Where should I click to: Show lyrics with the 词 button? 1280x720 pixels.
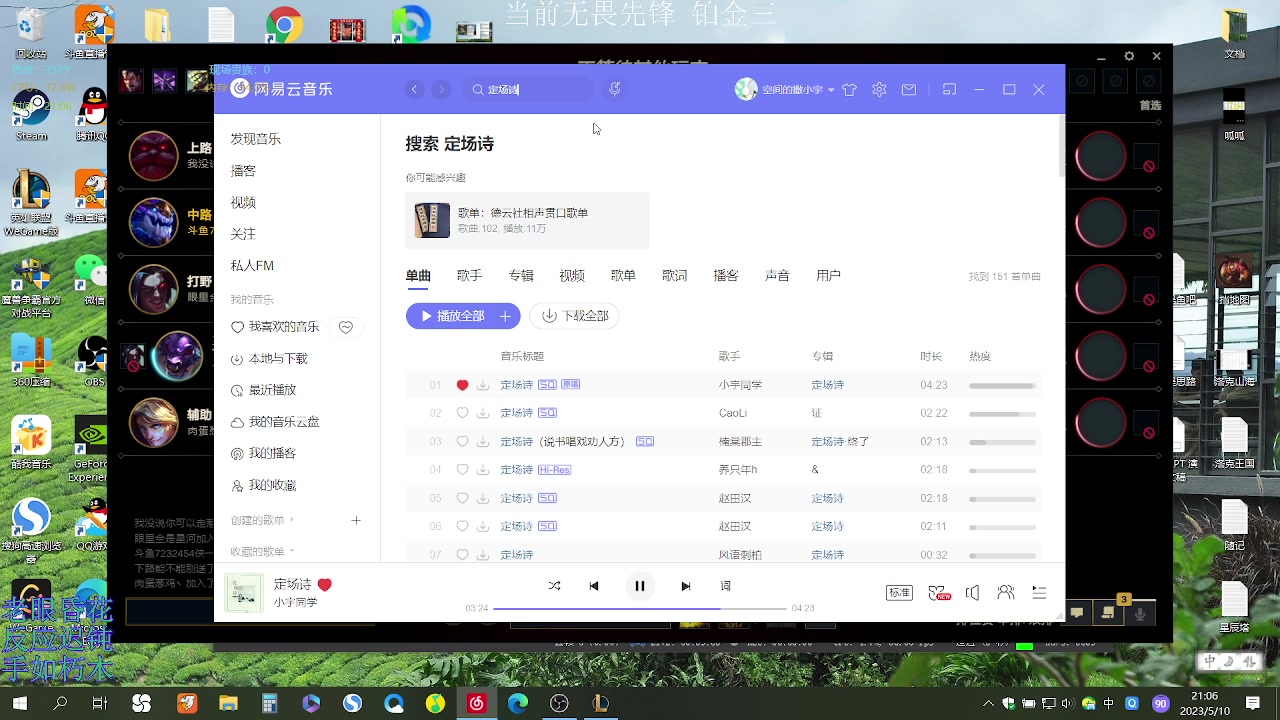(726, 586)
